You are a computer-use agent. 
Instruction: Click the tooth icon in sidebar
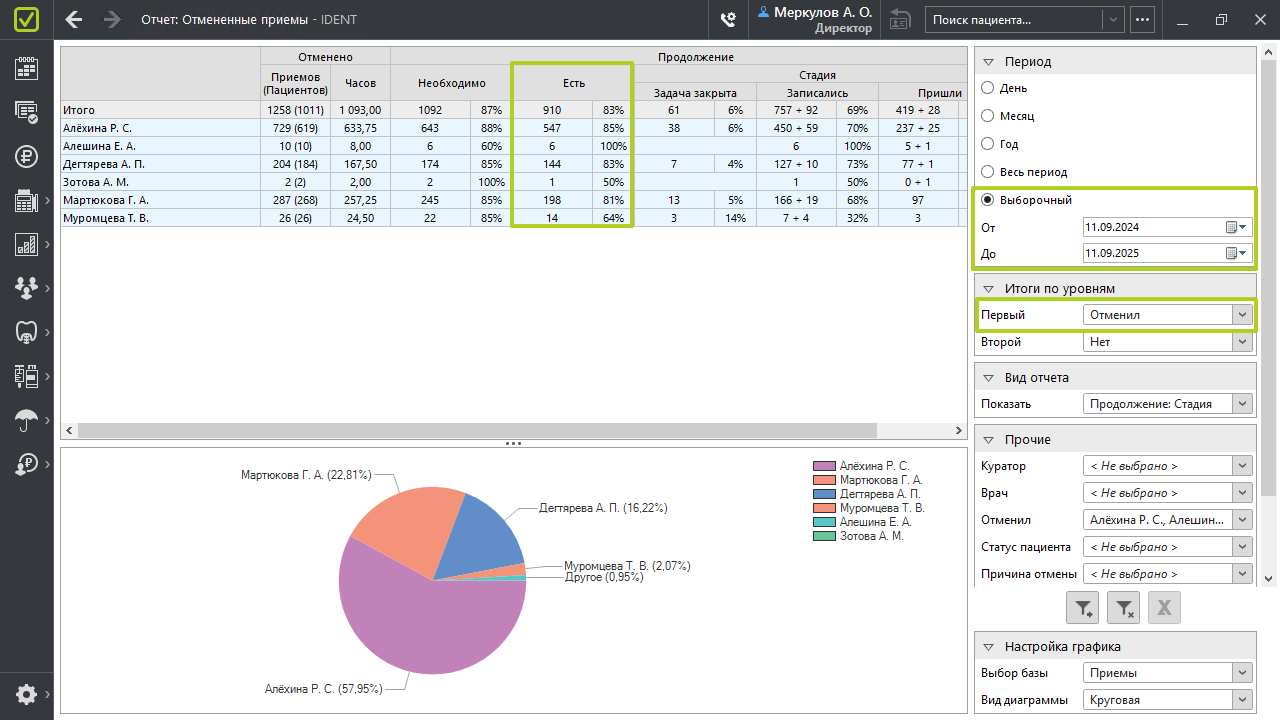click(26, 331)
